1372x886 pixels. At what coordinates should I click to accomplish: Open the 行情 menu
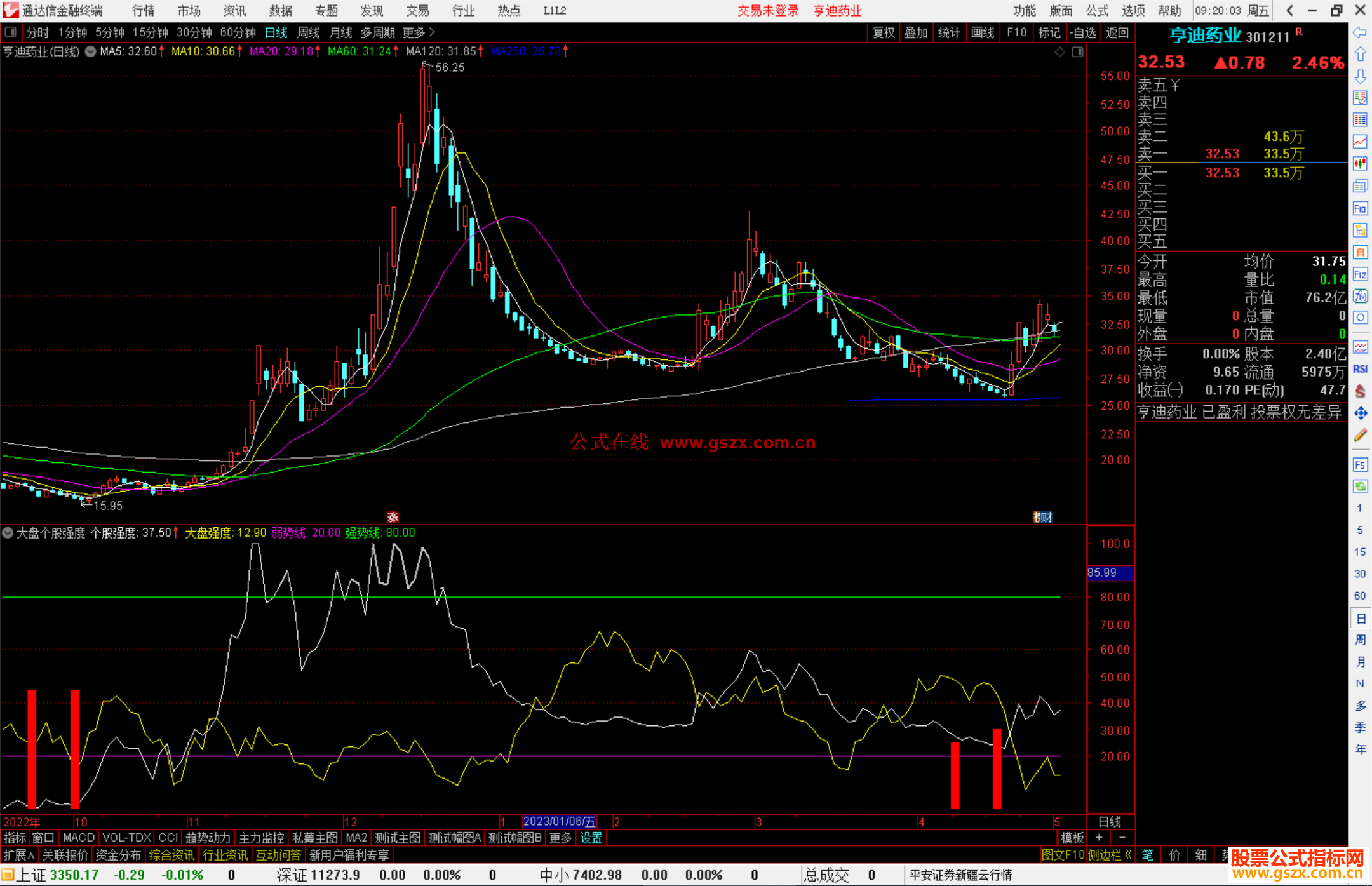point(144,11)
